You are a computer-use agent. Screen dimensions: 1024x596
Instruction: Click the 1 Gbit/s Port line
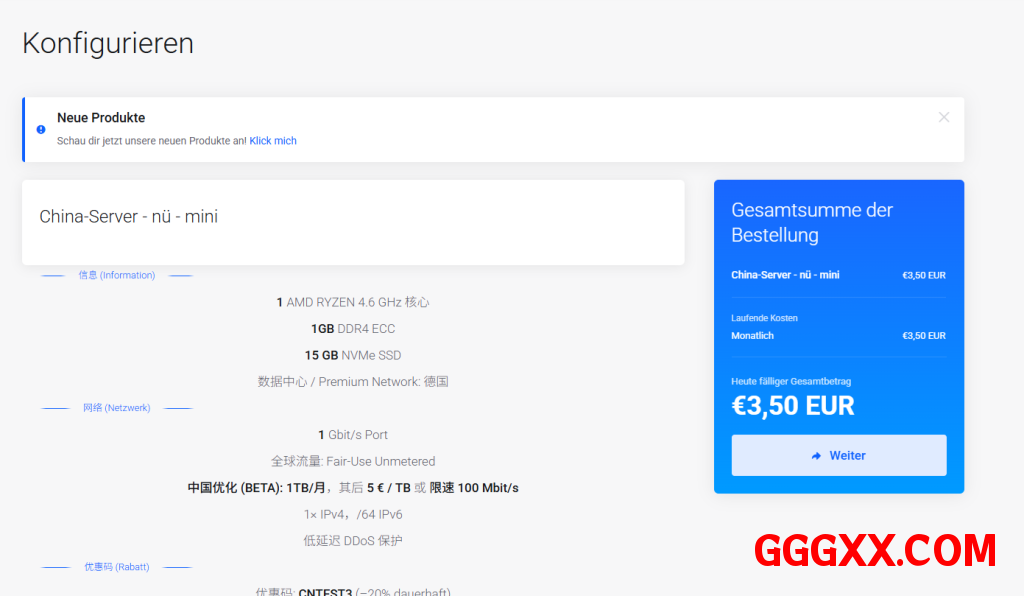tap(353, 435)
